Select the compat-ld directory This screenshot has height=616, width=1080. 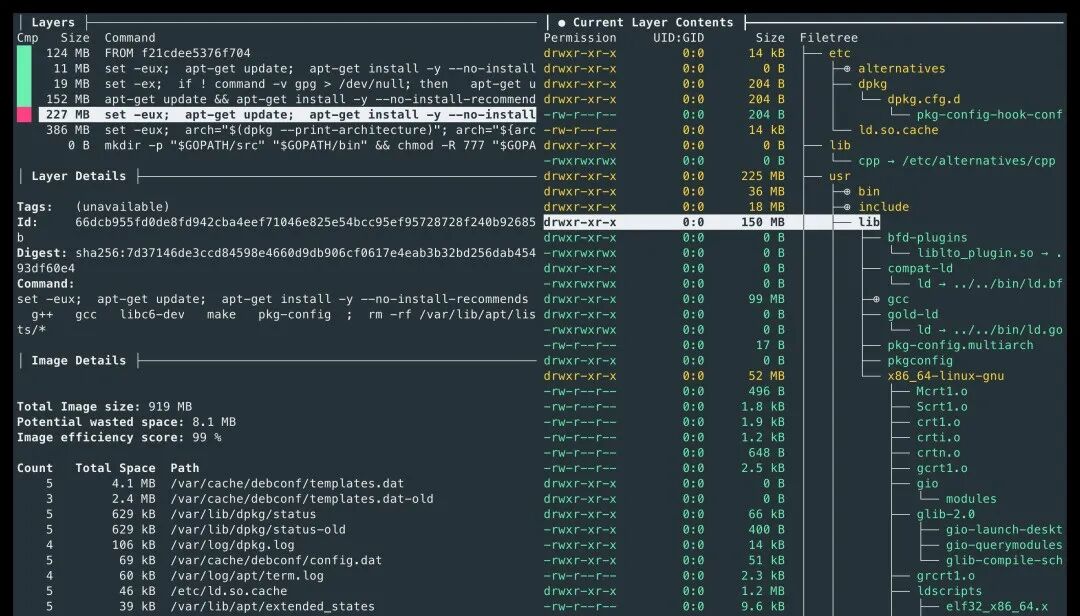[920, 268]
